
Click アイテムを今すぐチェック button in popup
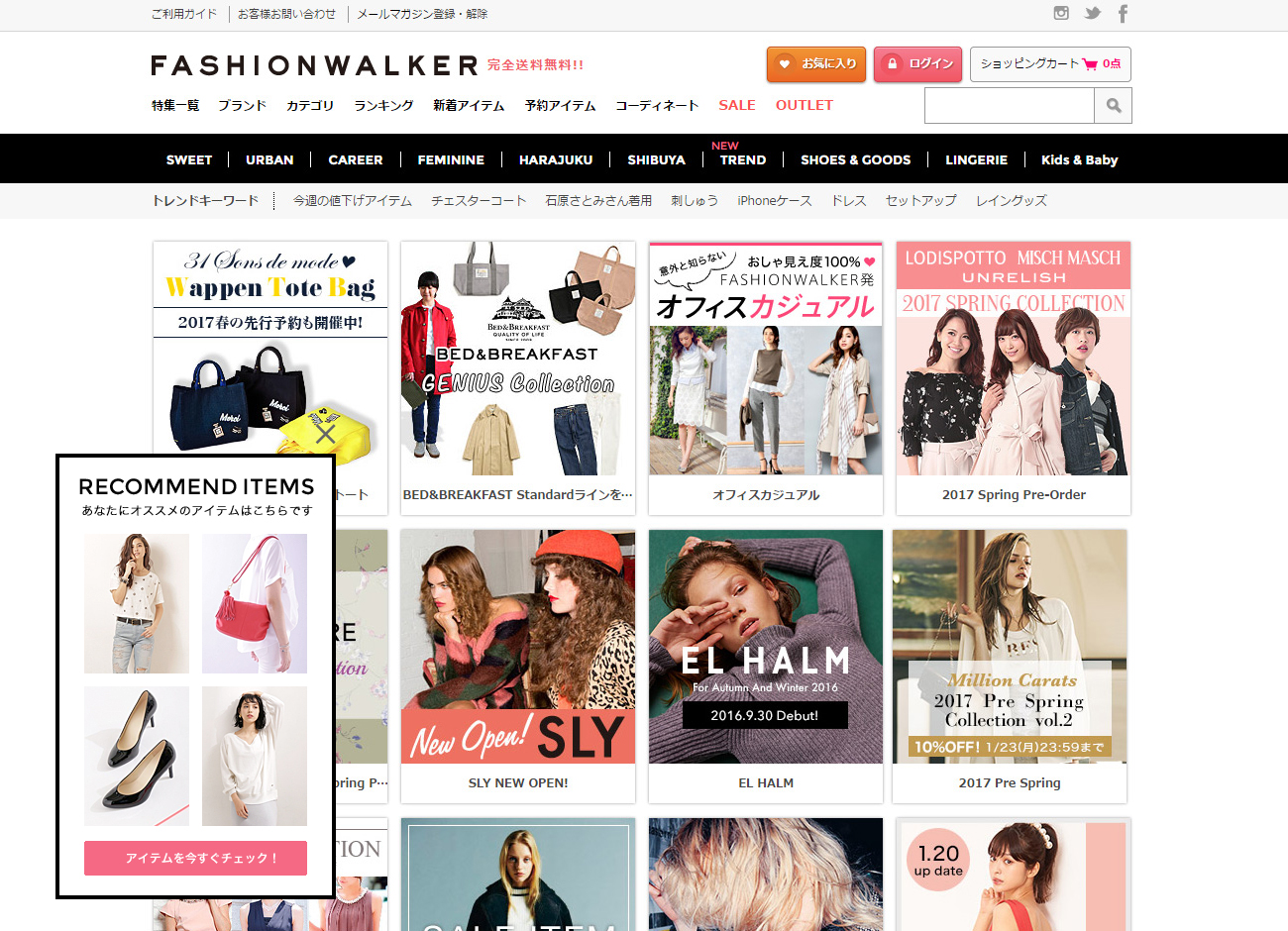(x=195, y=858)
